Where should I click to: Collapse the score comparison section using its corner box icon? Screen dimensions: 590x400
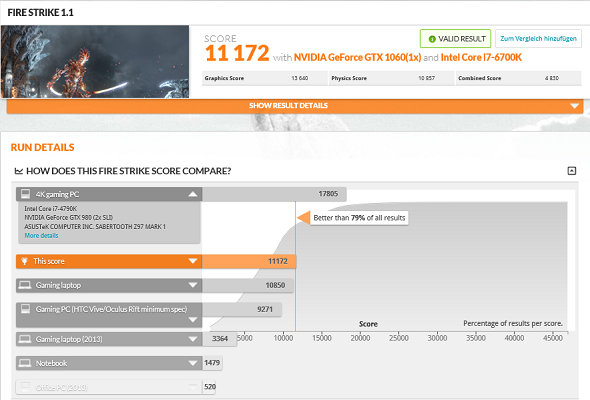click(572, 171)
